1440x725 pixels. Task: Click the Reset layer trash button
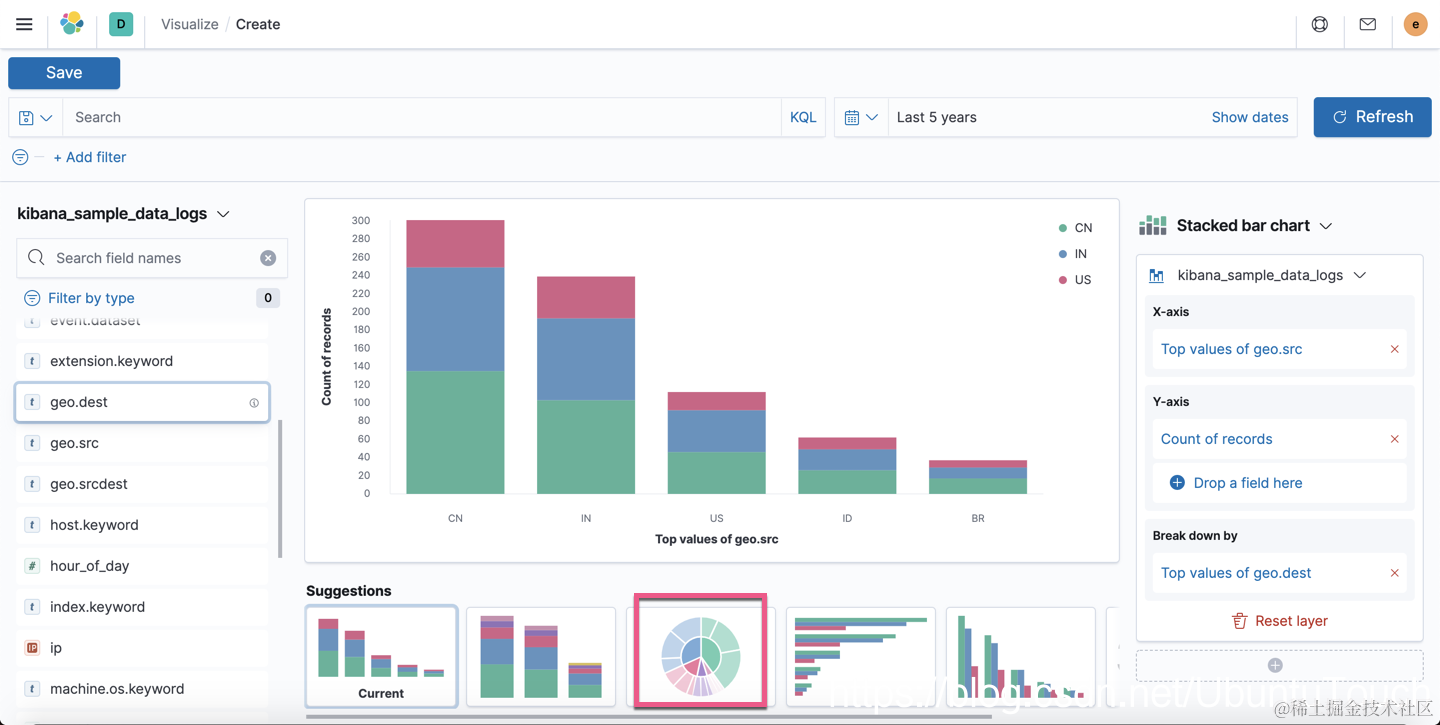(1279, 621)
